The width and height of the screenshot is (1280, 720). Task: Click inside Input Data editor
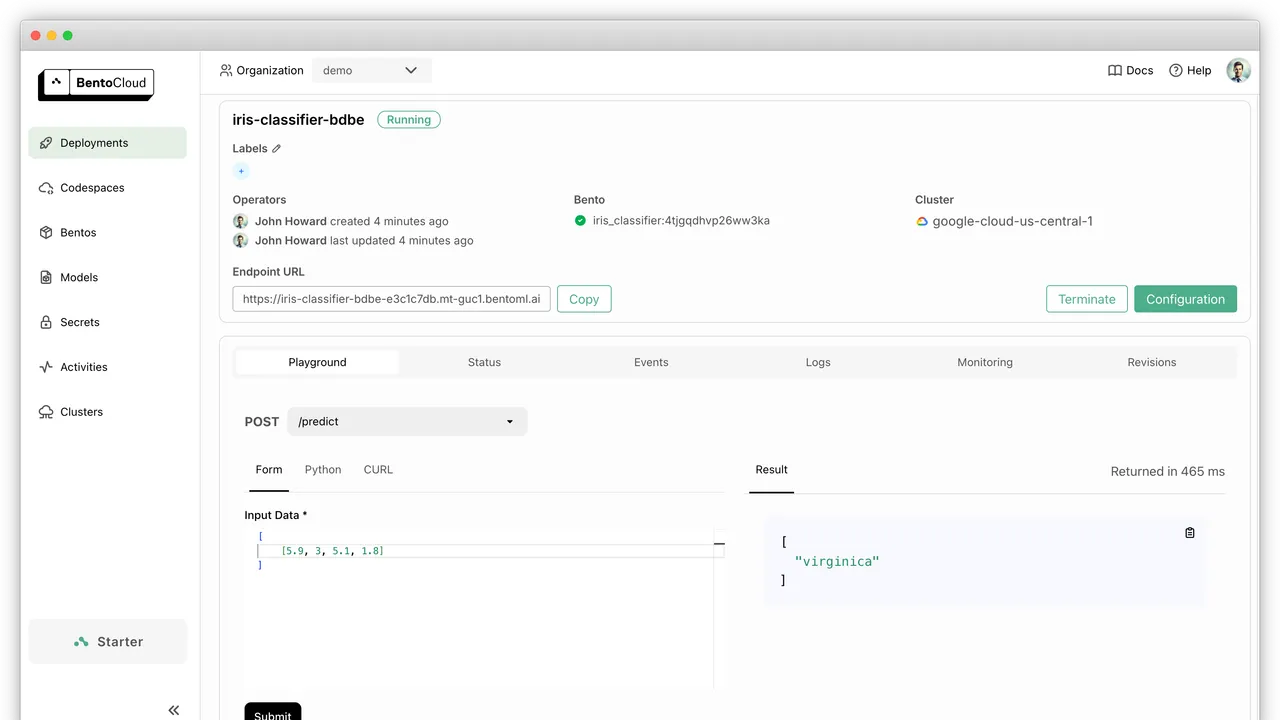click(484, 608)
